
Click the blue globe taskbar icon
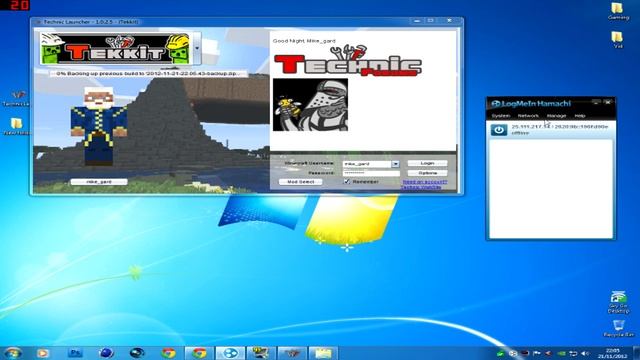pos(106,353)
